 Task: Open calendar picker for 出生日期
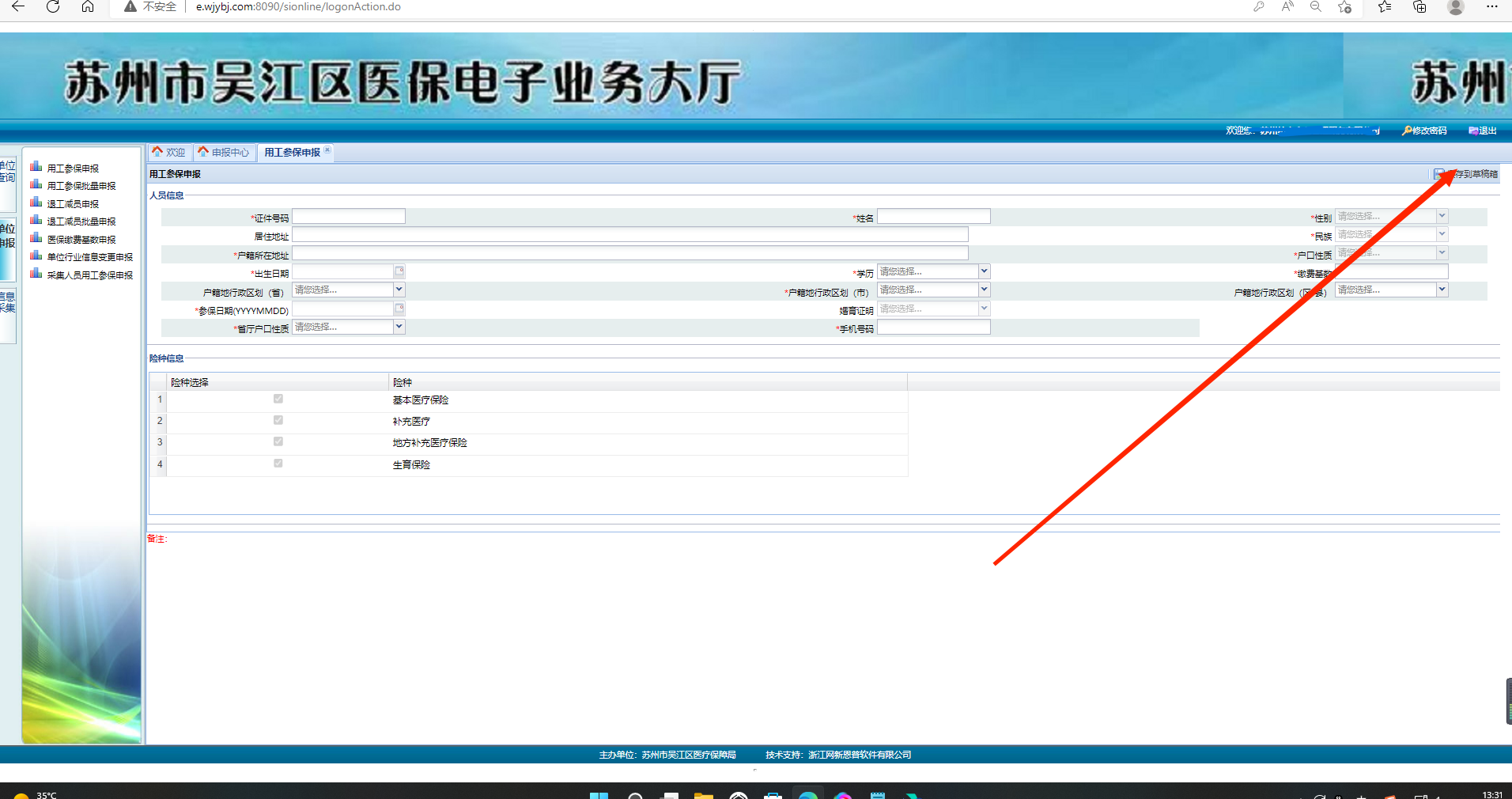[399, 271]
